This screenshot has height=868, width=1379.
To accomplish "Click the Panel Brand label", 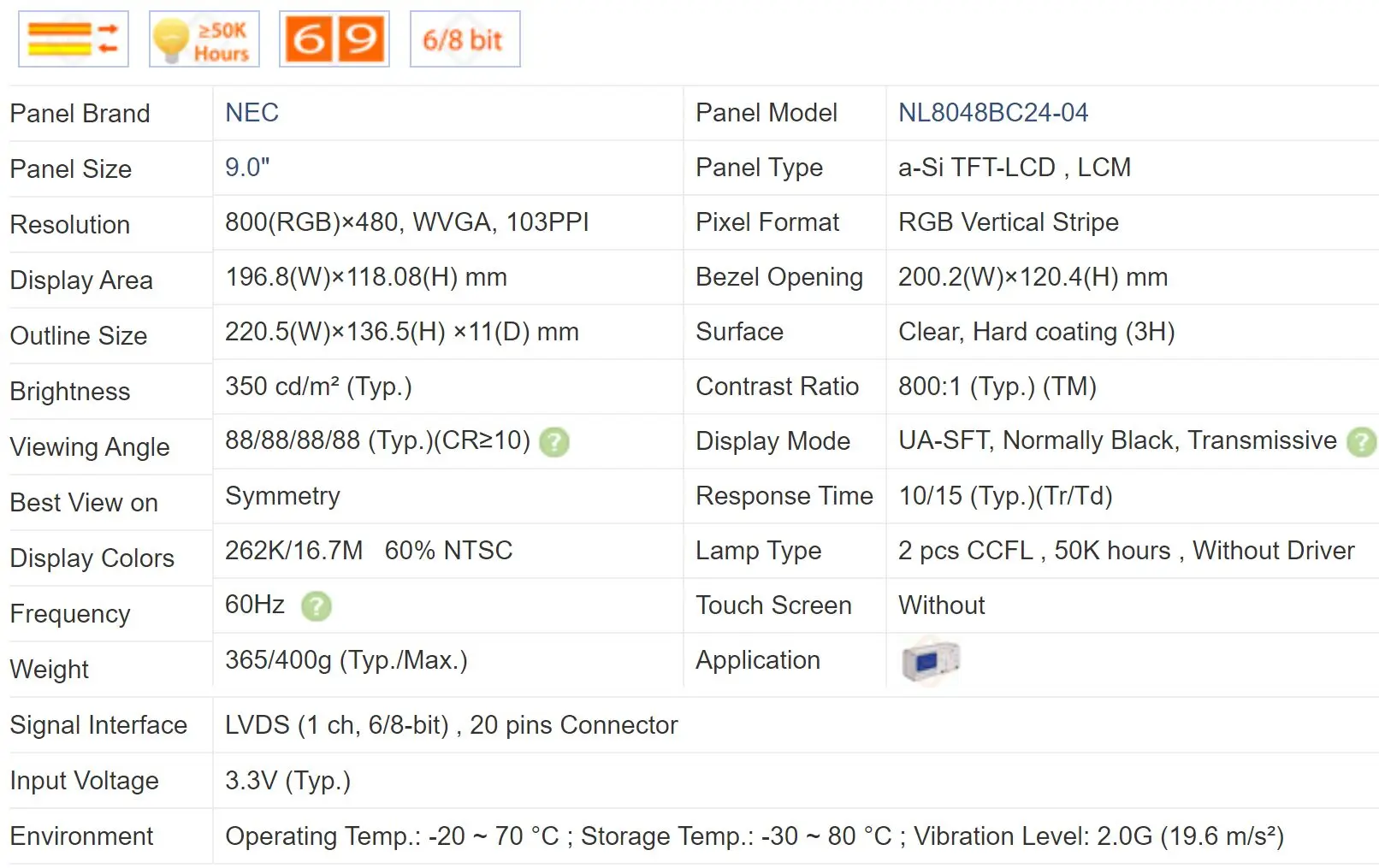I will click(80, 114).
